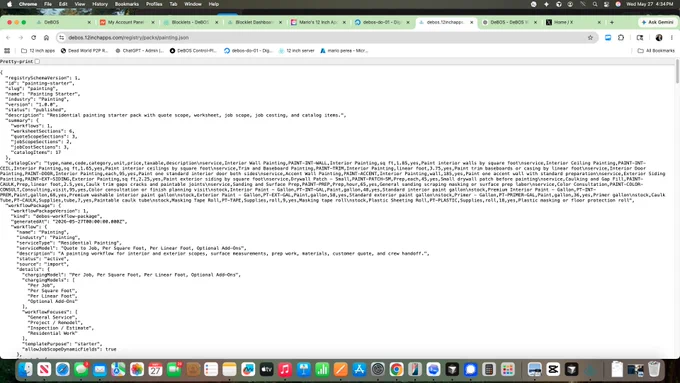The height and width of the screenshot is (383, 680).
Task: Open the home page icon
Action: click(x=46, y=38)
